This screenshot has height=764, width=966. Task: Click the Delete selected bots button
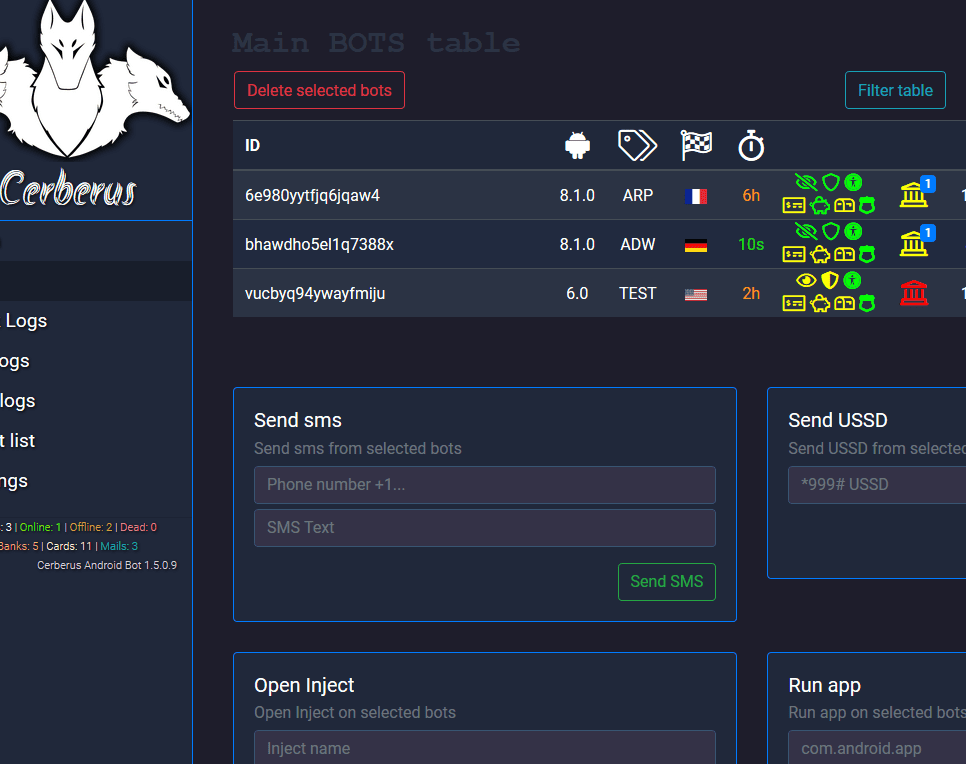(x=319, y=90)
